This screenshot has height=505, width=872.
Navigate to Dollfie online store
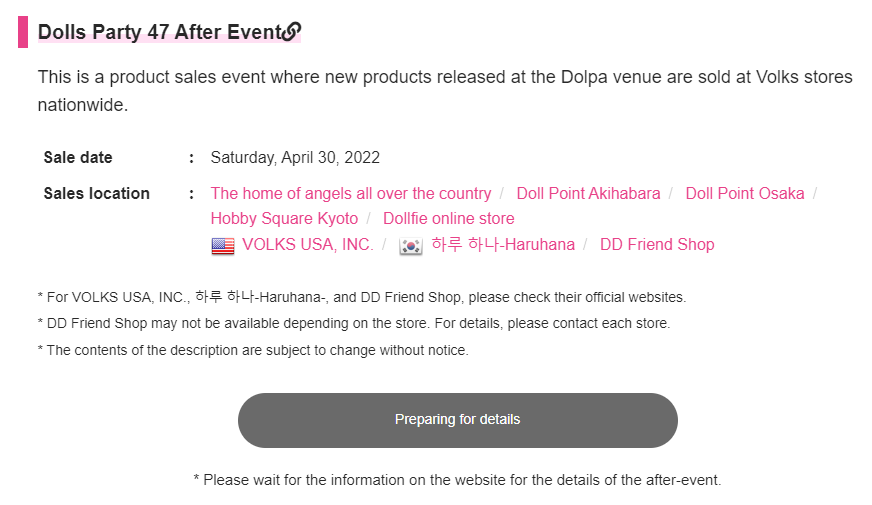coord(448,218)
